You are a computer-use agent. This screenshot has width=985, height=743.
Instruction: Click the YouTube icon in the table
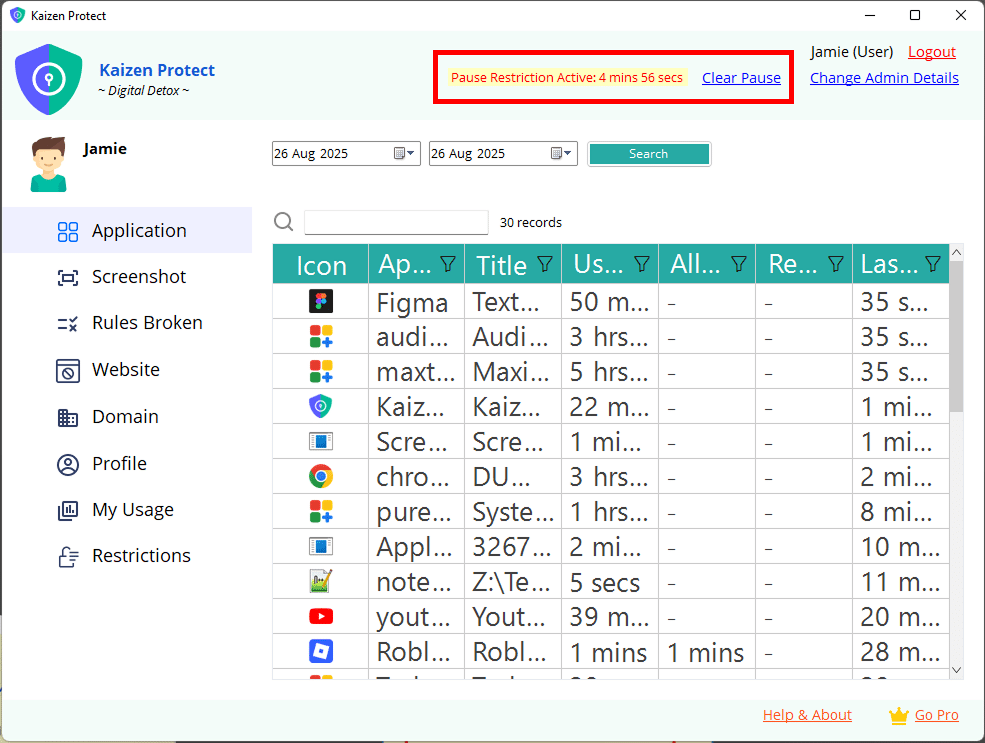click(320, 617)
